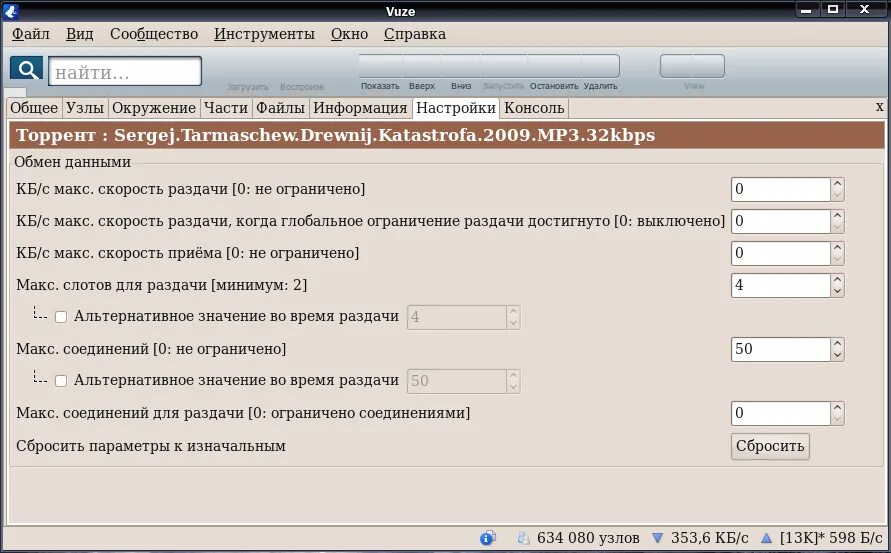Click the download speed down-arrow icon
Image resolution: width=891 pixels, height=553 pixels.
click(x=657, y=538)
